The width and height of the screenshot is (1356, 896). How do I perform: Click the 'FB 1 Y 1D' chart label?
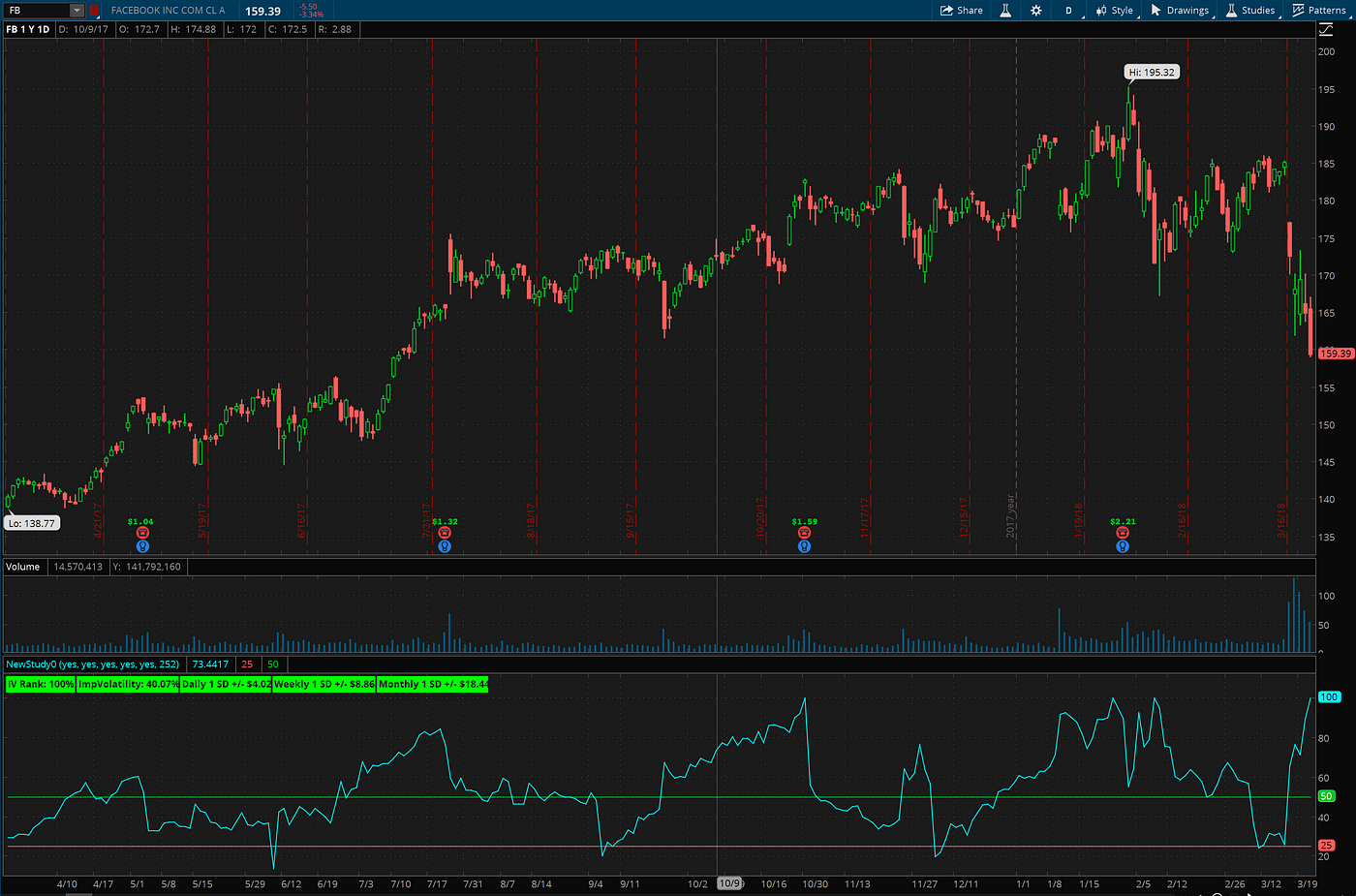pyautogui.click(x=28, y=30)
